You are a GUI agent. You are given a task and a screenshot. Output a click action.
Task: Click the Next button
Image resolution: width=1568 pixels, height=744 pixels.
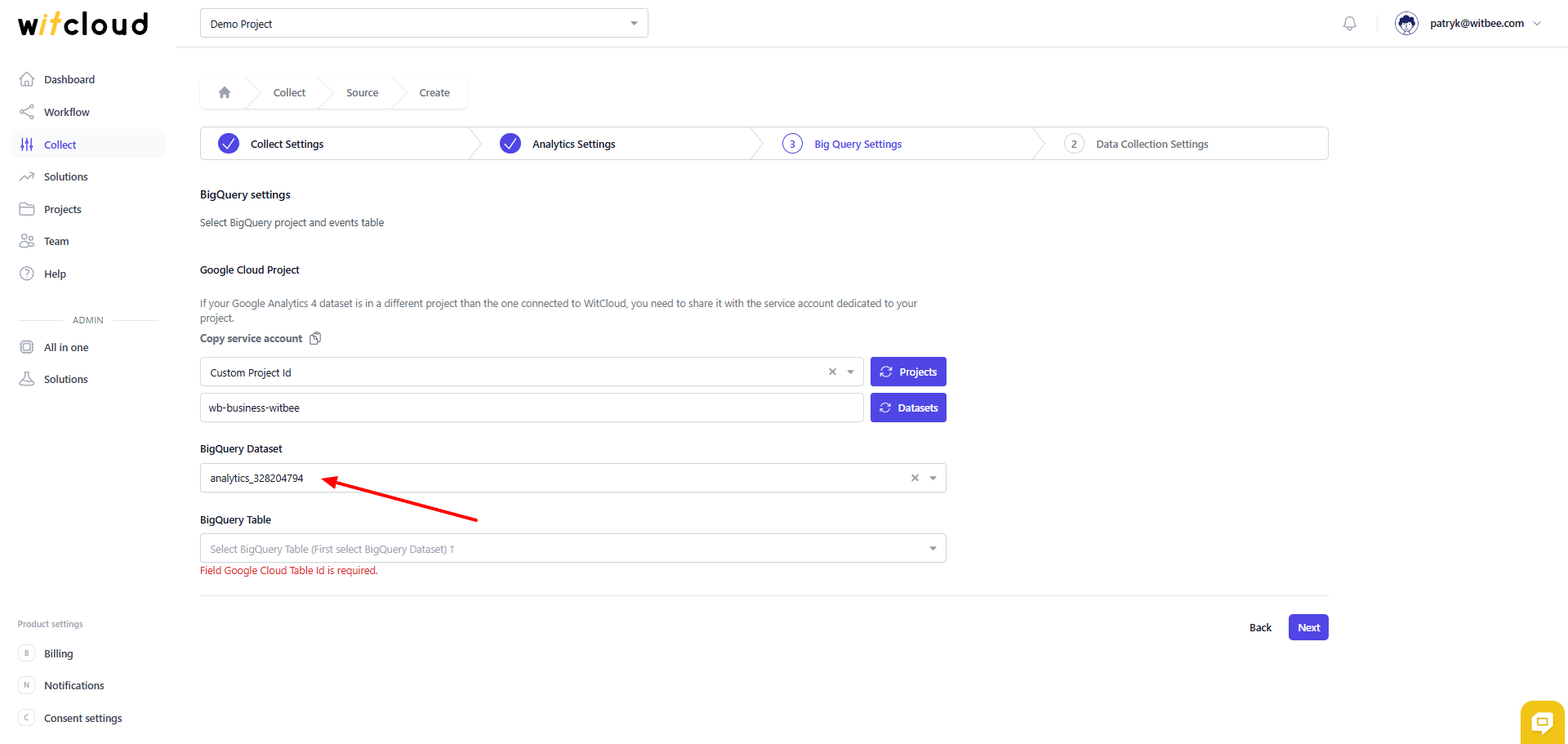click(x=1308, y=627)
